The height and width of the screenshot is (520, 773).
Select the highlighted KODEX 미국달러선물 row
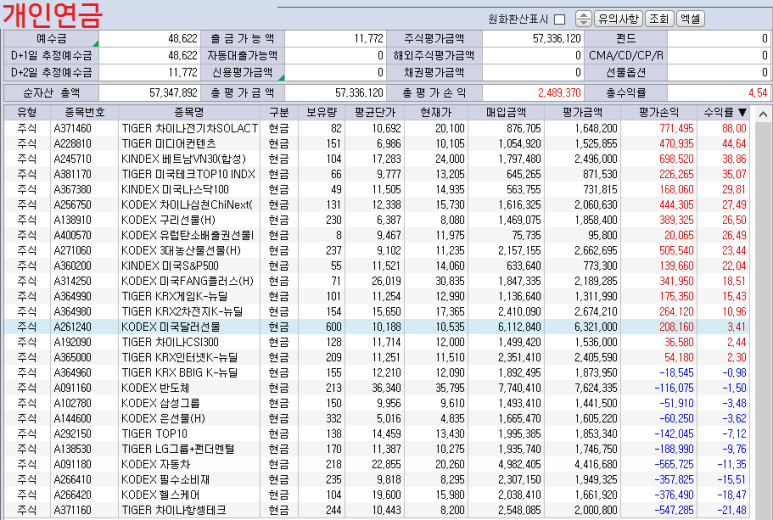(377, 327)
